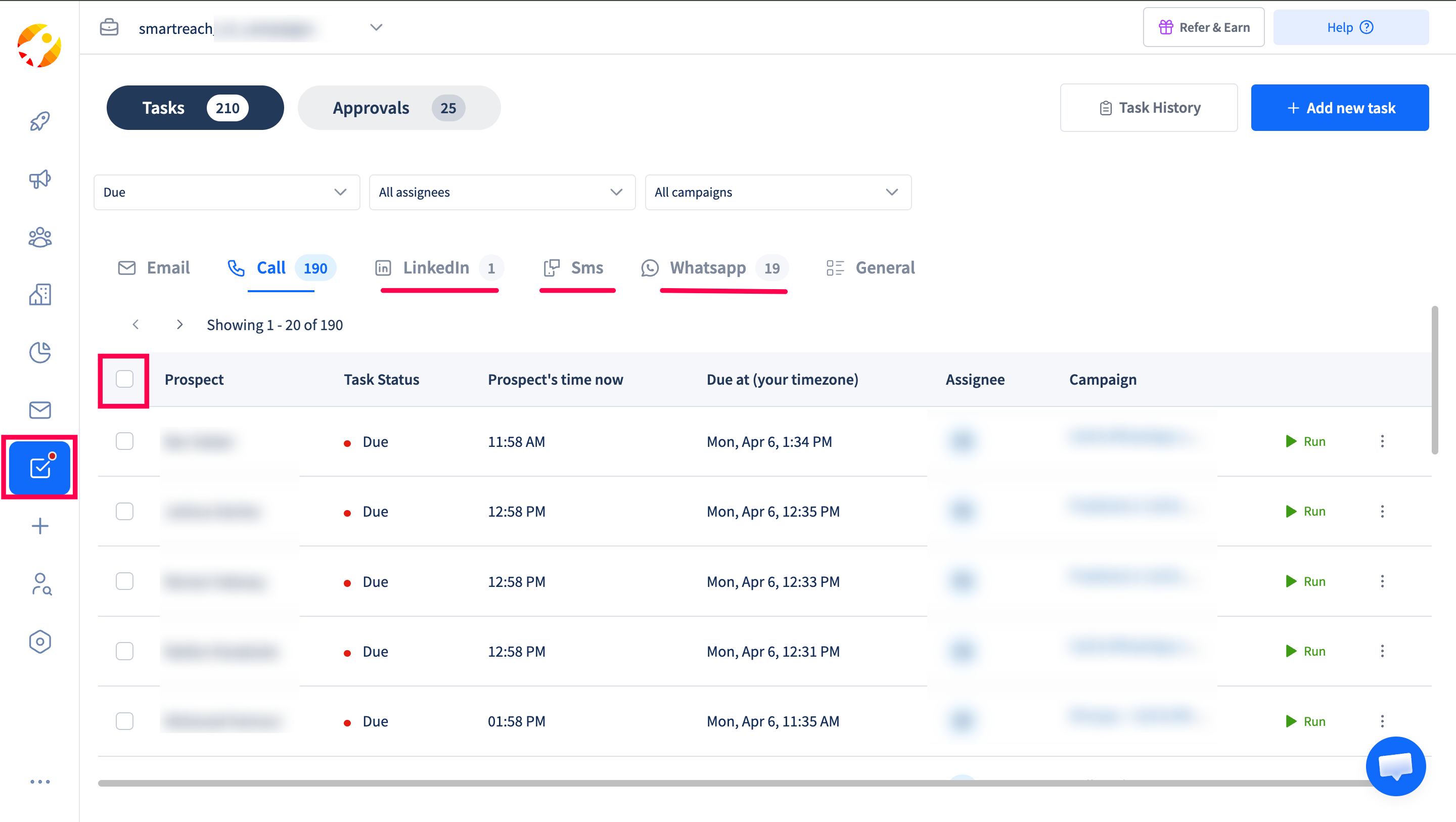Open the megaphone campaigns icon
The height and width of the screenshot is (822, 1456).
[x=39, y=179]
